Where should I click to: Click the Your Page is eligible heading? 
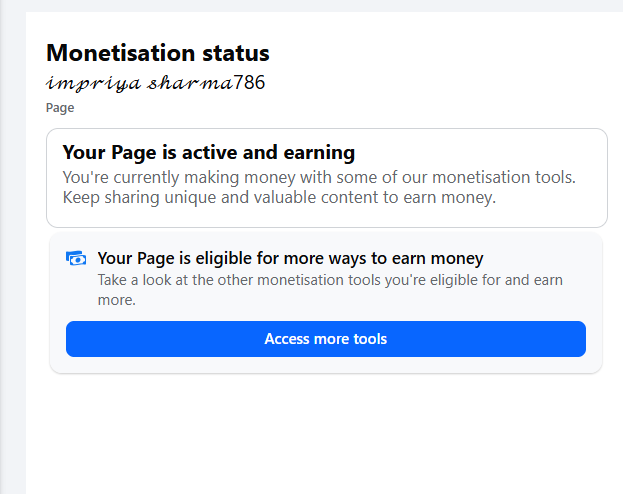[290, 258]
